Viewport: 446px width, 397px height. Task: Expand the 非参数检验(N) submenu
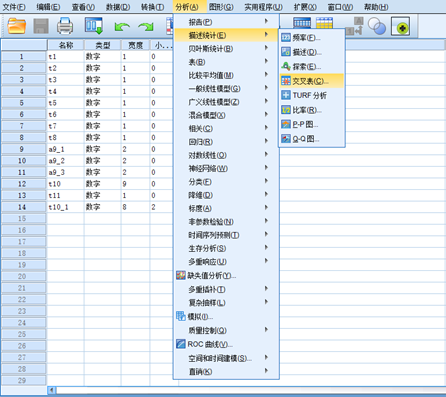226,222
